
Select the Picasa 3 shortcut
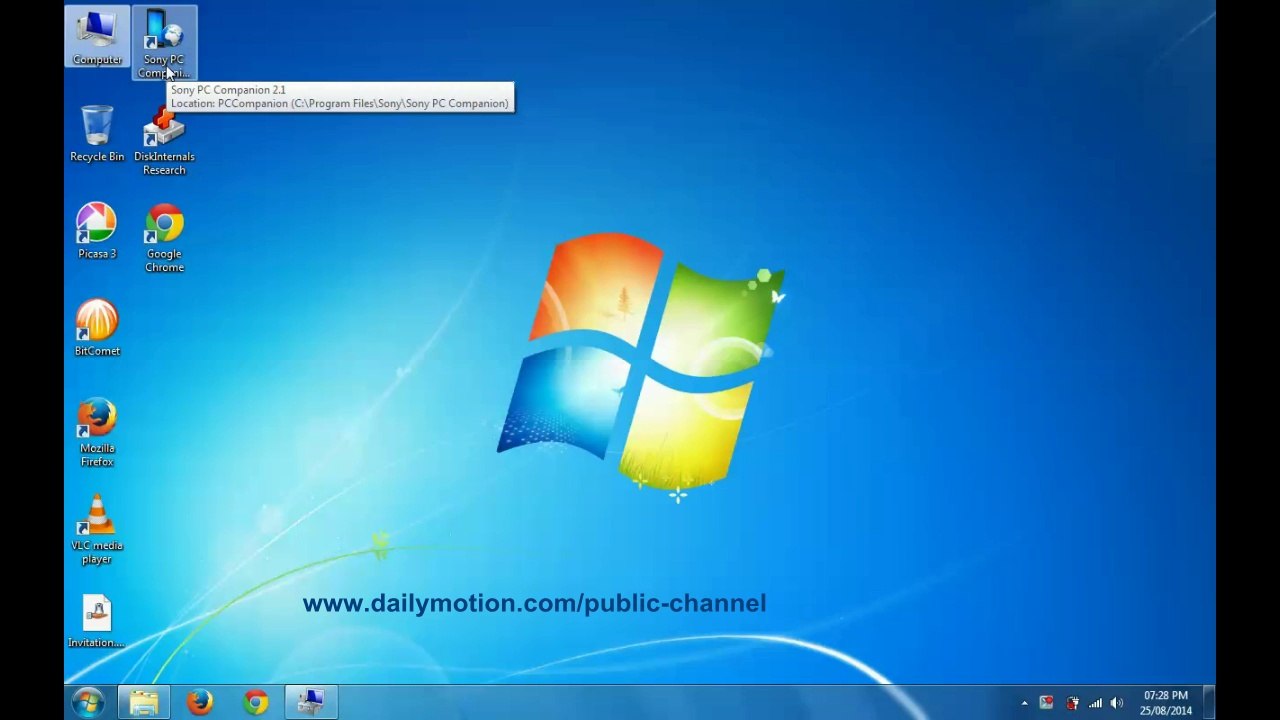(97, 231)
